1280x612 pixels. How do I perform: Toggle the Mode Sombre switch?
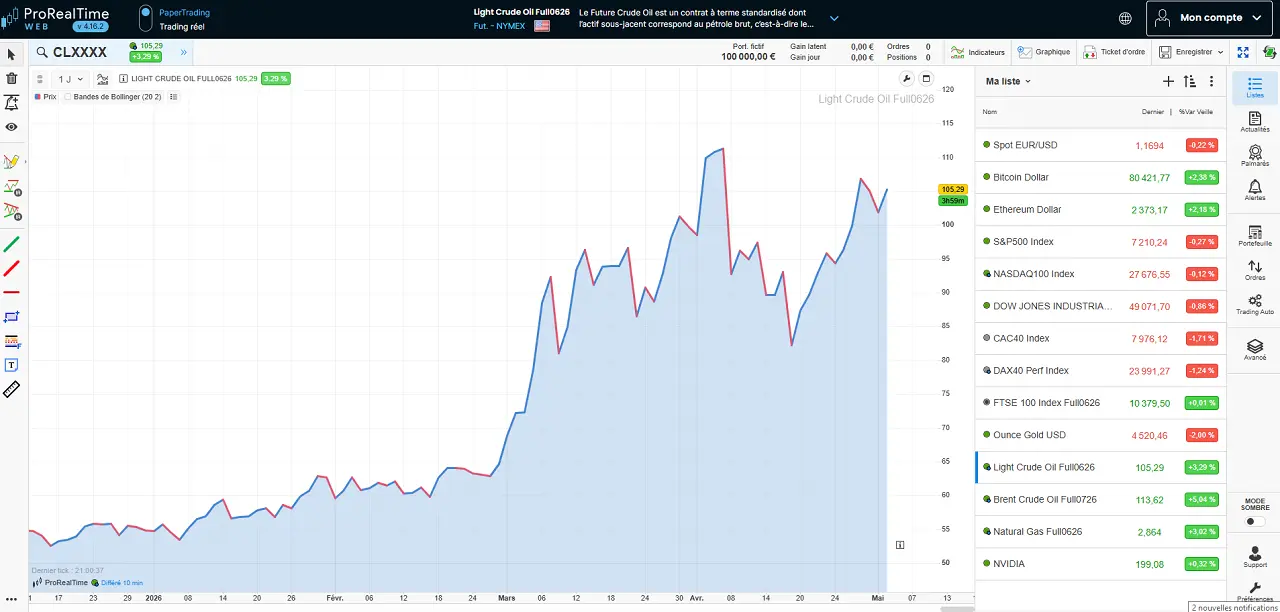(x=1254, y=521)
